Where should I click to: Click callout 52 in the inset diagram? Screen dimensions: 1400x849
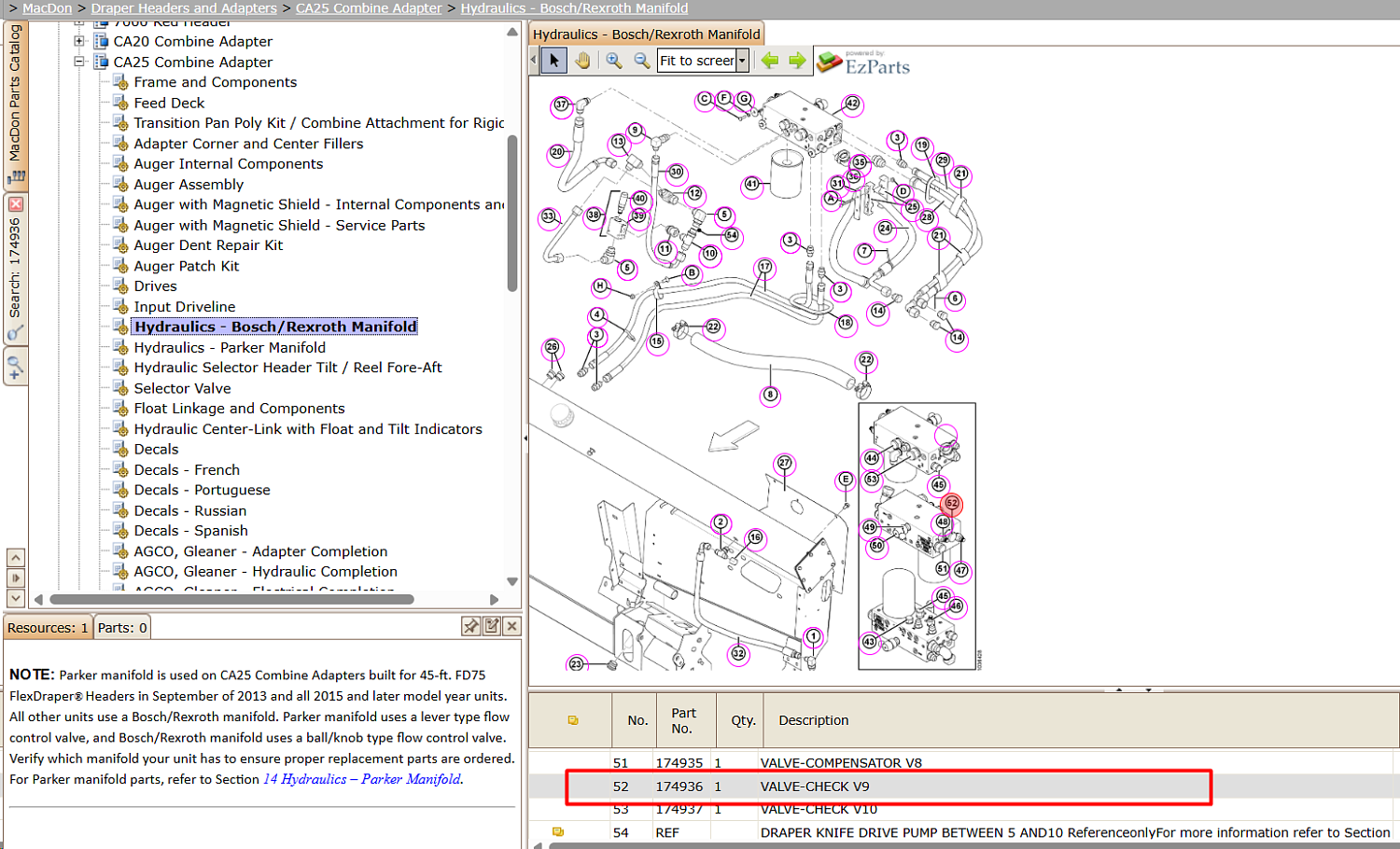[952, 504]
